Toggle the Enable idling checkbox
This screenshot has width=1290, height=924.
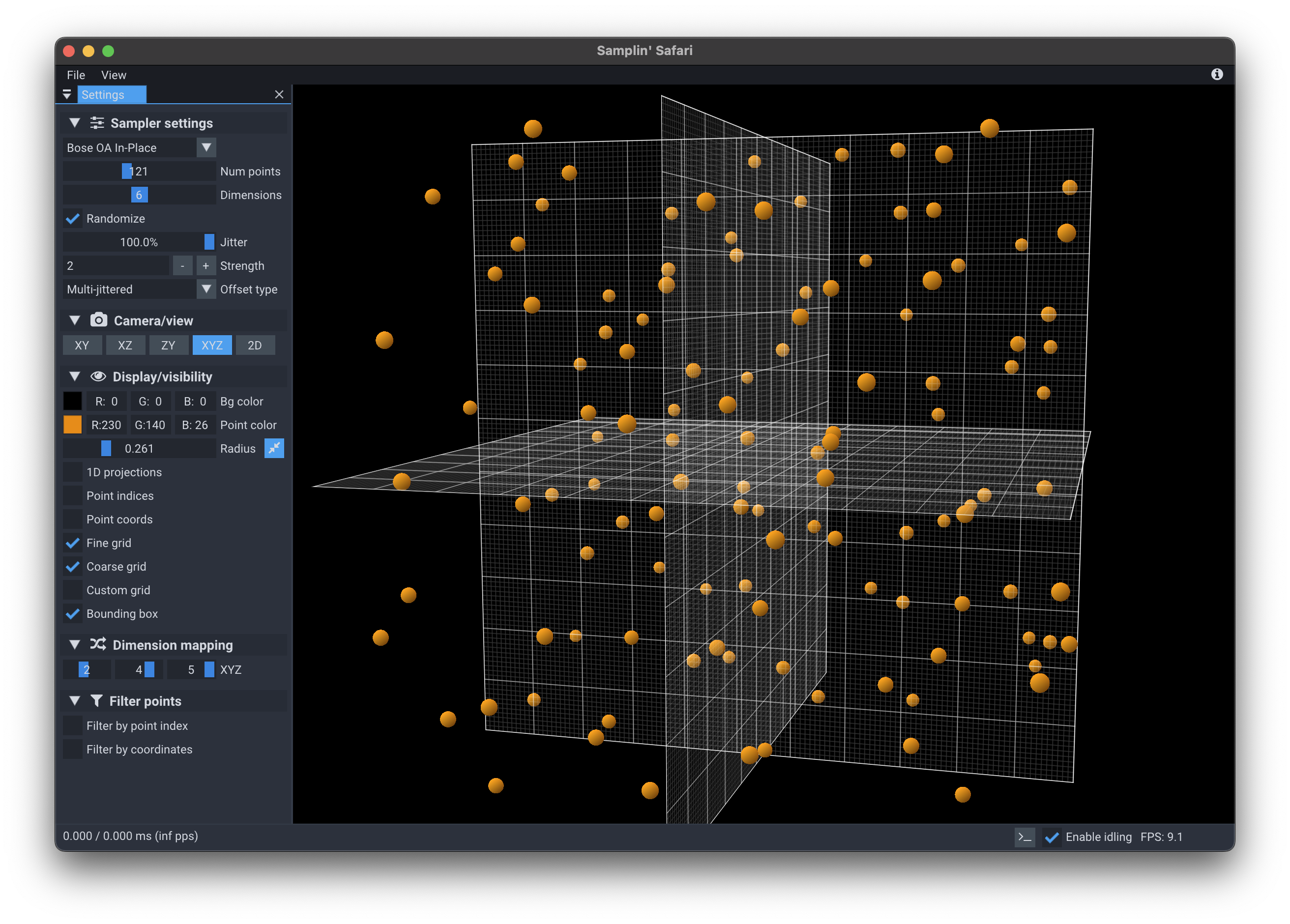(1052, 837)
